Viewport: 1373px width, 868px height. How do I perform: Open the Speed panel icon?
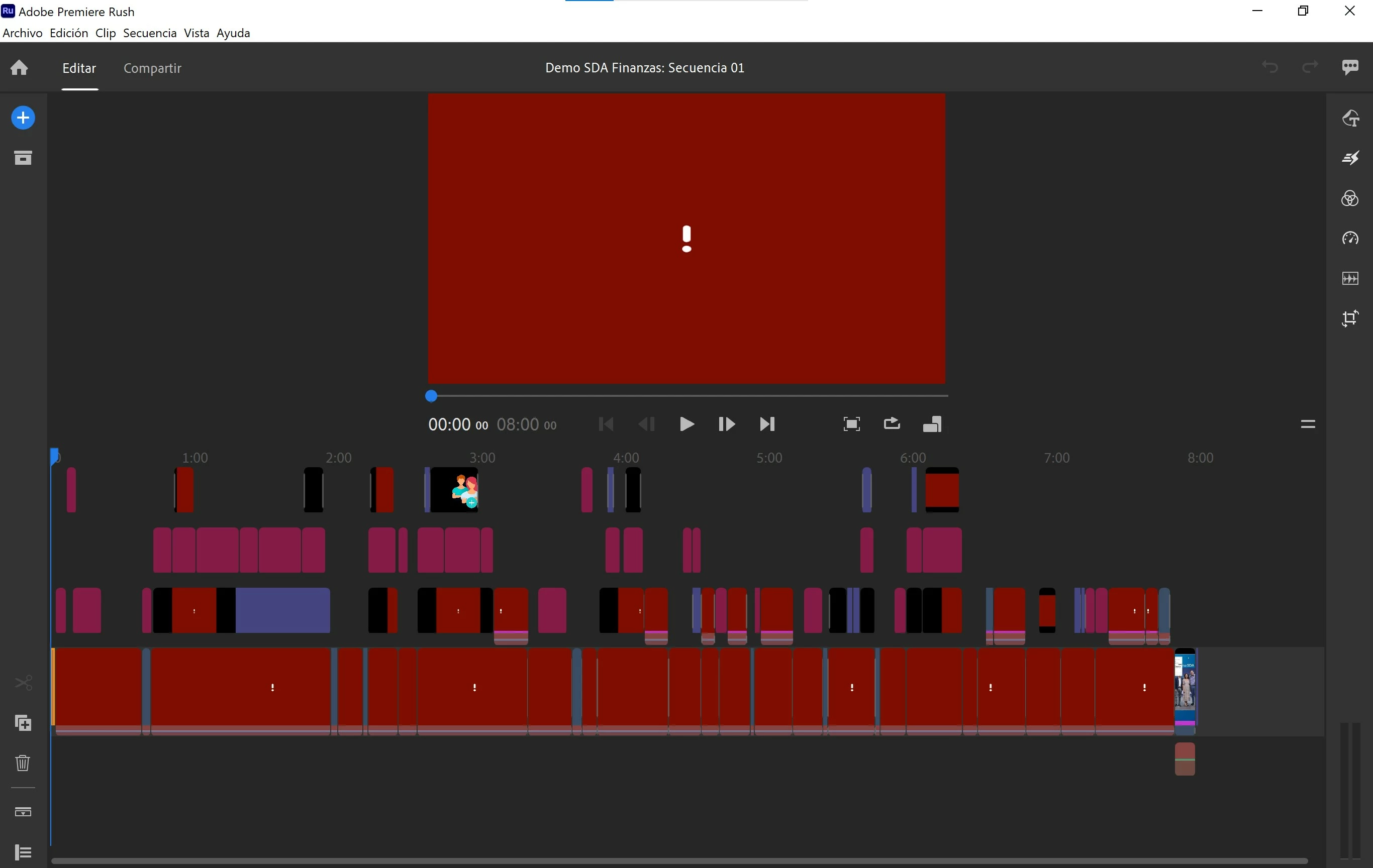[x=1349, y=238]
